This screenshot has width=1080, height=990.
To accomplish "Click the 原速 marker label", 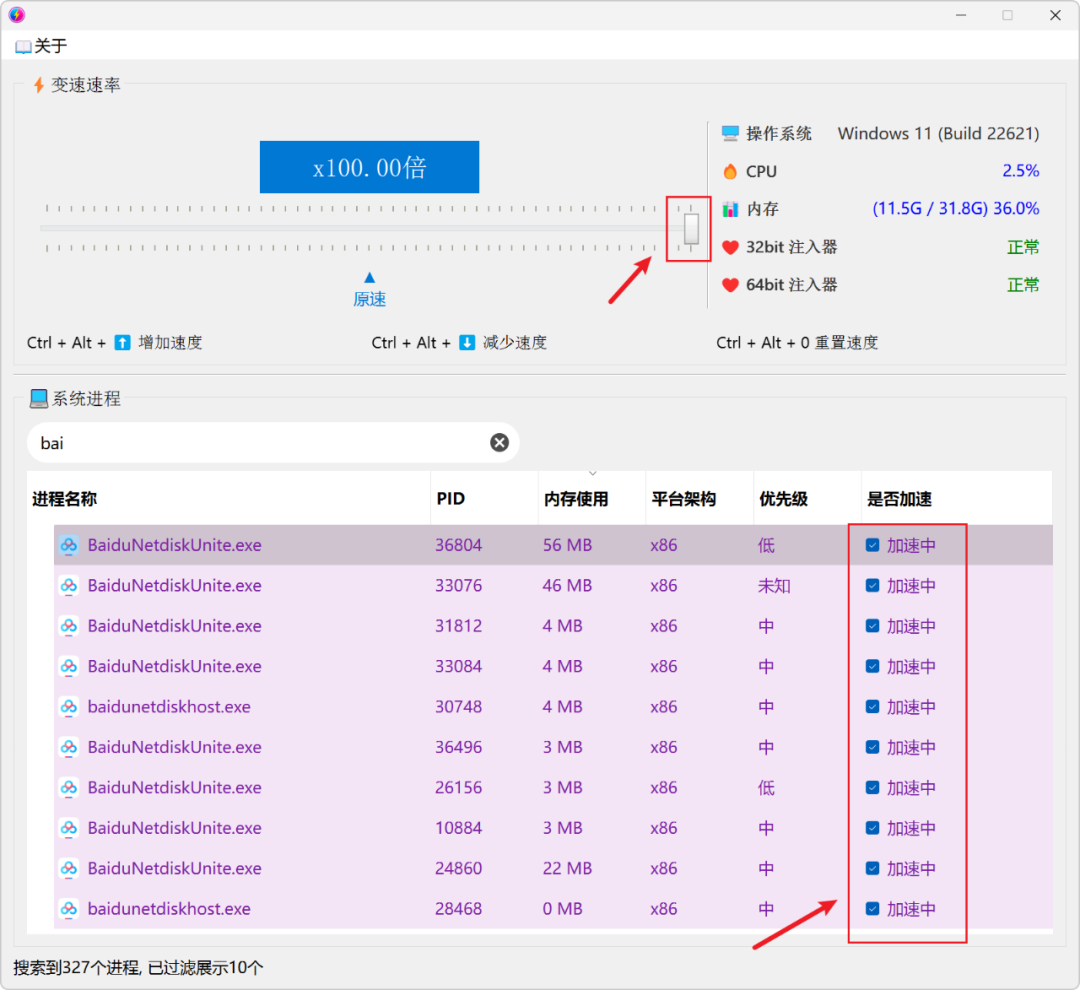I will tap(369, 299).
